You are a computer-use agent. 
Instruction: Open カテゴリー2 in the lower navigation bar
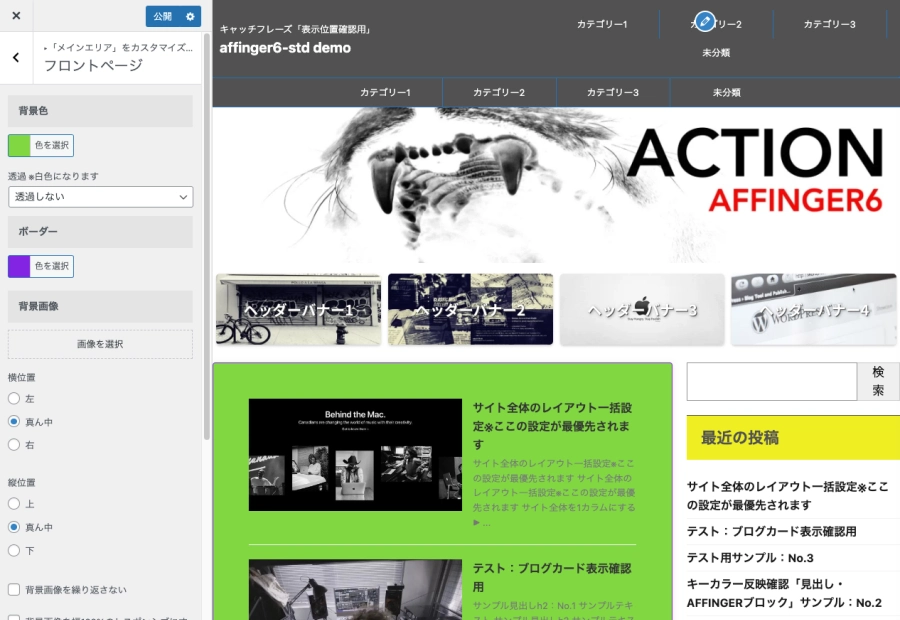(499, 92)
